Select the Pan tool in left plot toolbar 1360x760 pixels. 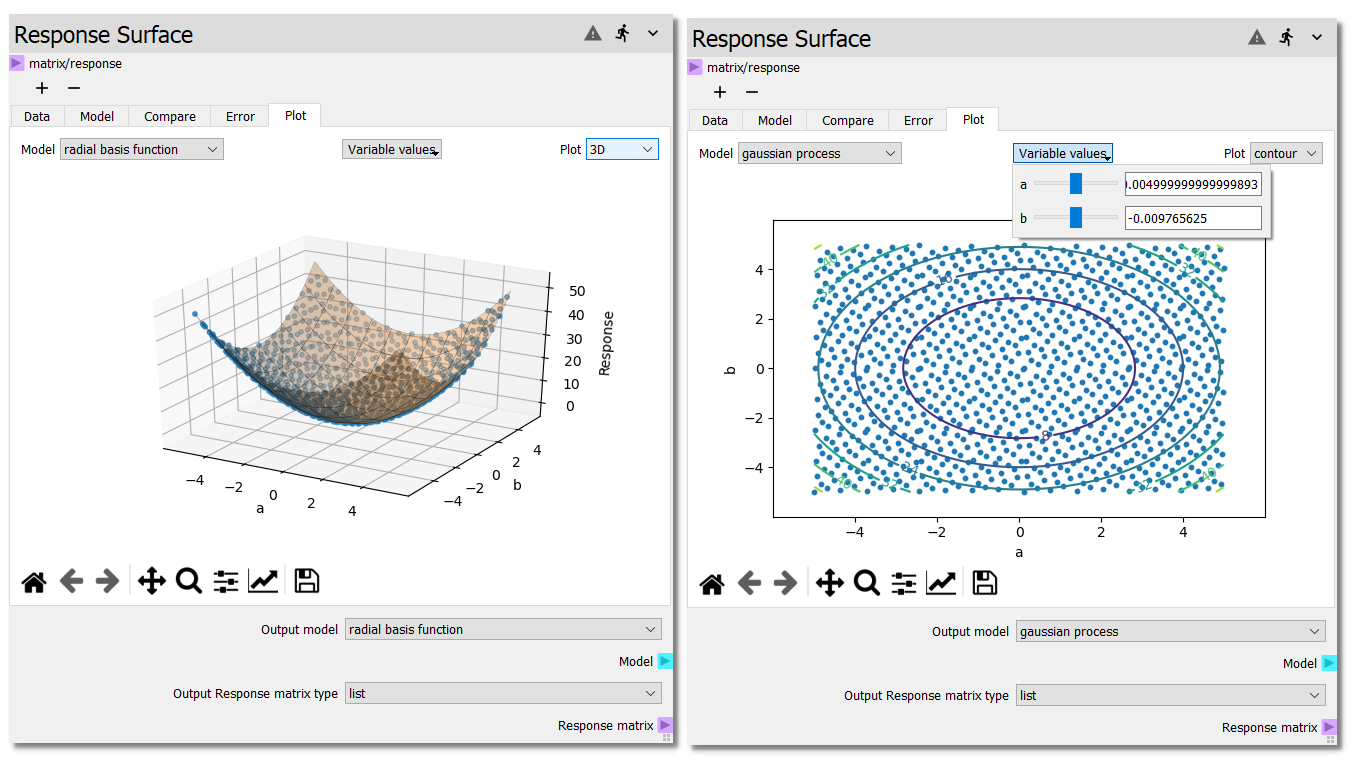pyautogui.click(x=151, y=581)
